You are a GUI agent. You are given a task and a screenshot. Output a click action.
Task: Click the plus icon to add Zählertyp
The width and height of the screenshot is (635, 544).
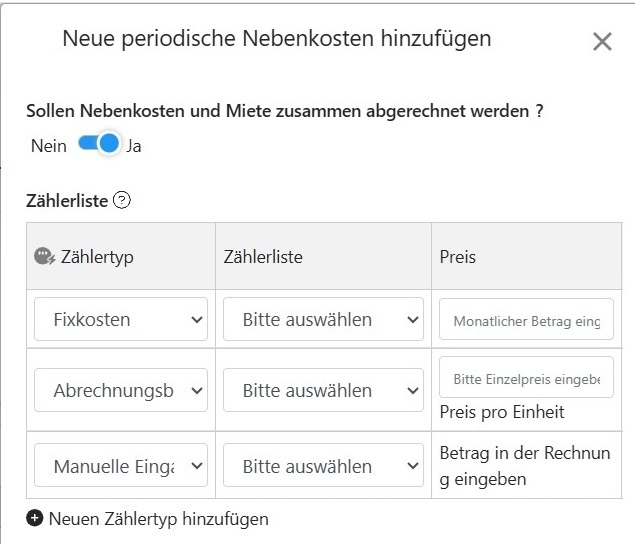coord(35,518)
